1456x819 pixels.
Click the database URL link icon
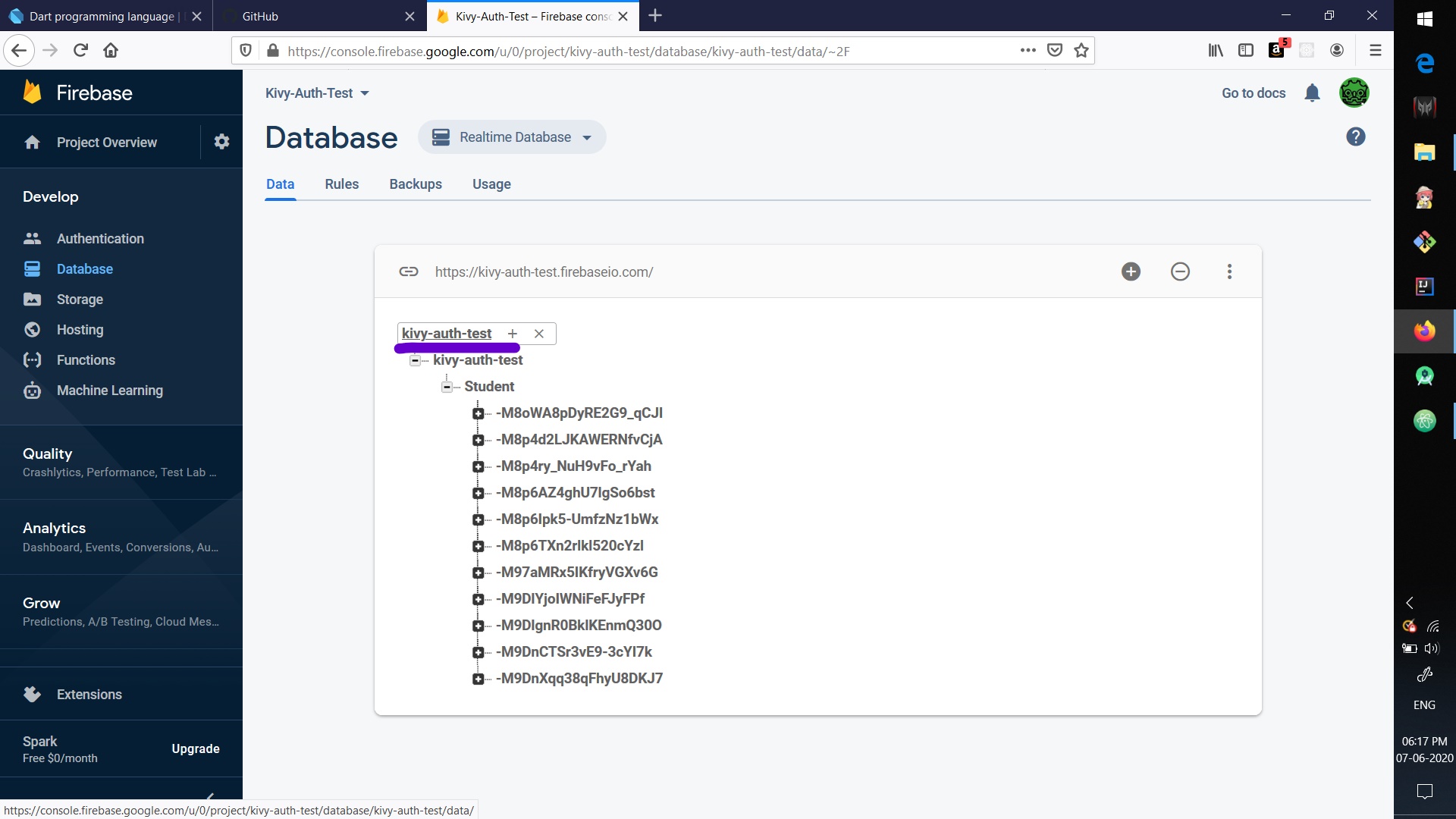pos(409,271)
